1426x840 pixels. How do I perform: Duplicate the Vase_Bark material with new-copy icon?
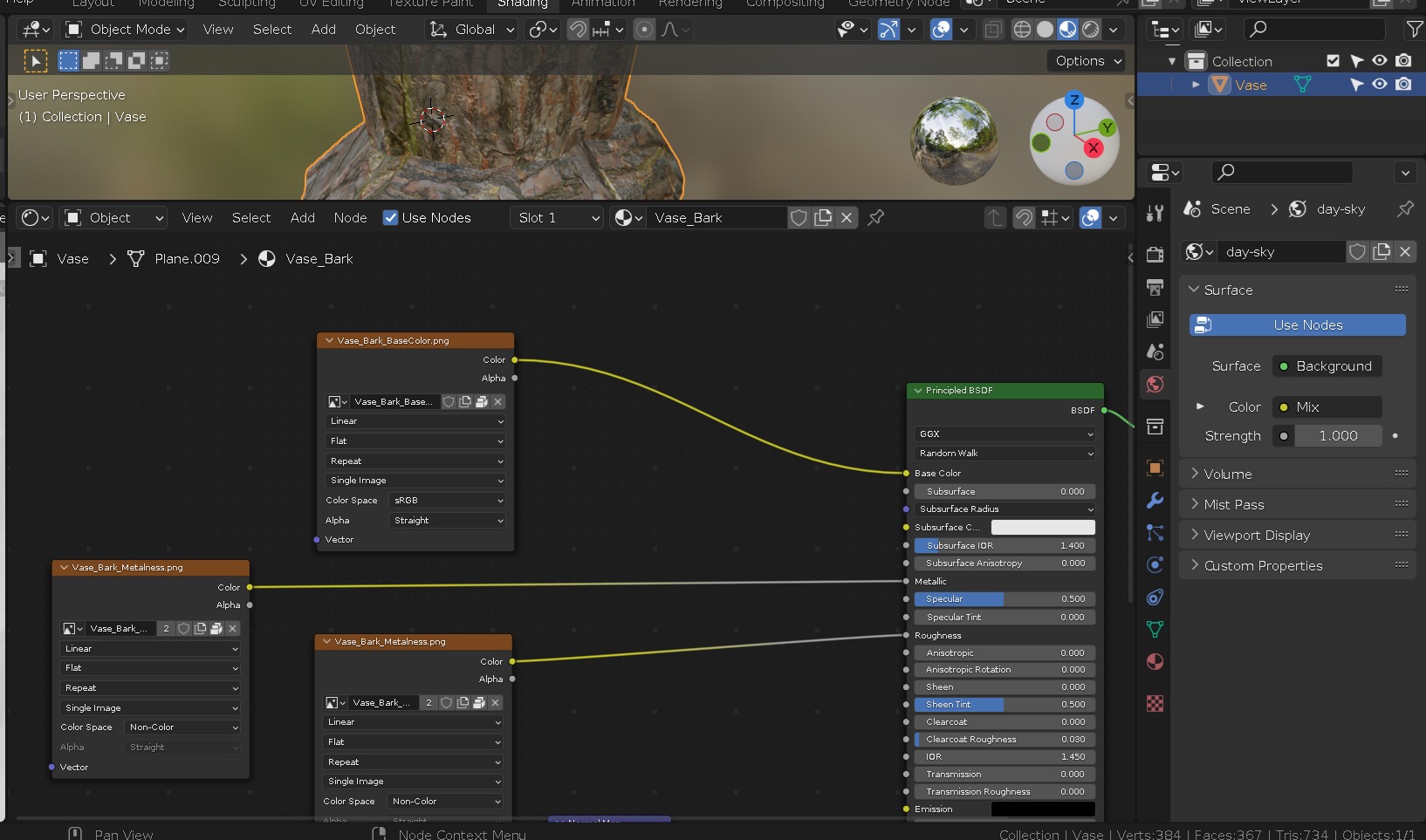[x=823, y=217]
